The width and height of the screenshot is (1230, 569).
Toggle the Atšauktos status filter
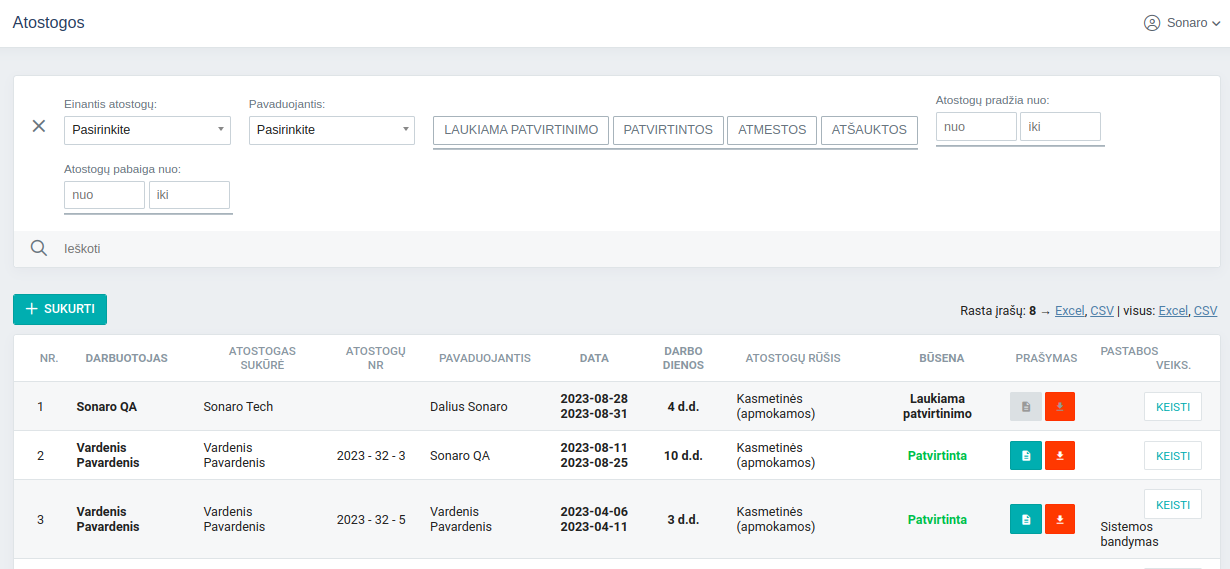click(x=869, y=130)
